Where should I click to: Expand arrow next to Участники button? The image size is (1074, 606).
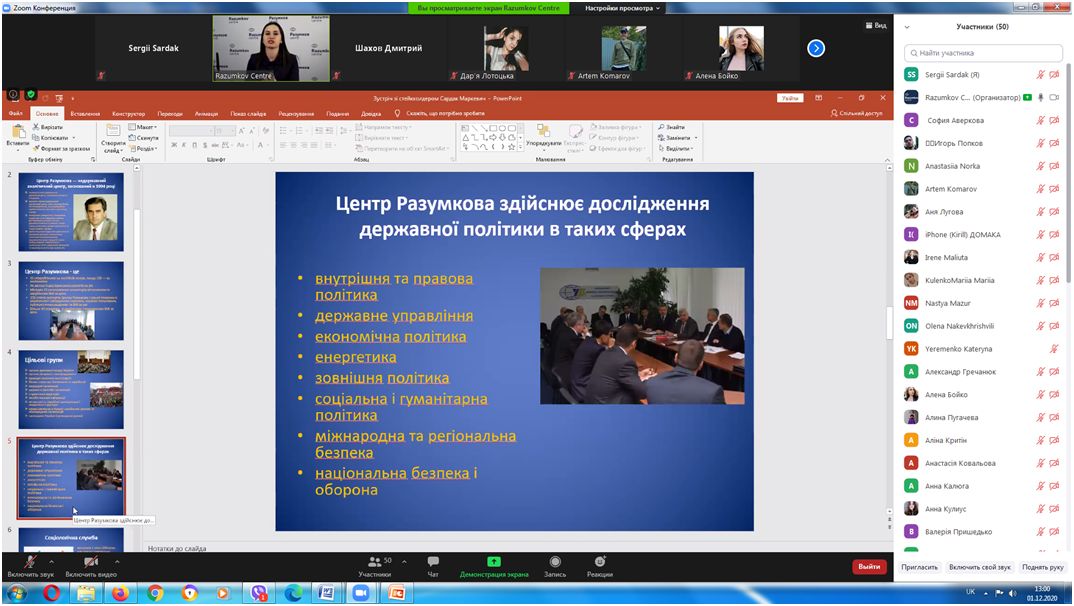click(x=404, y=561)
